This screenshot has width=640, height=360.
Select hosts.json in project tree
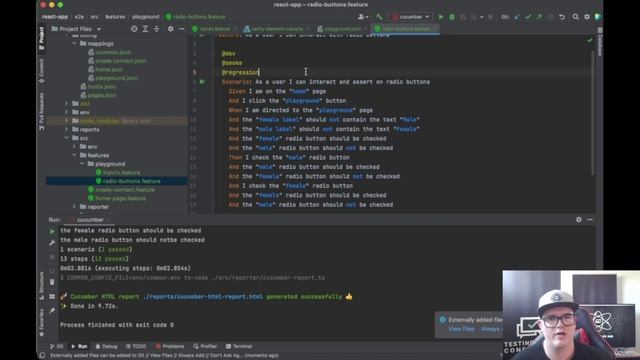point(101,87)
